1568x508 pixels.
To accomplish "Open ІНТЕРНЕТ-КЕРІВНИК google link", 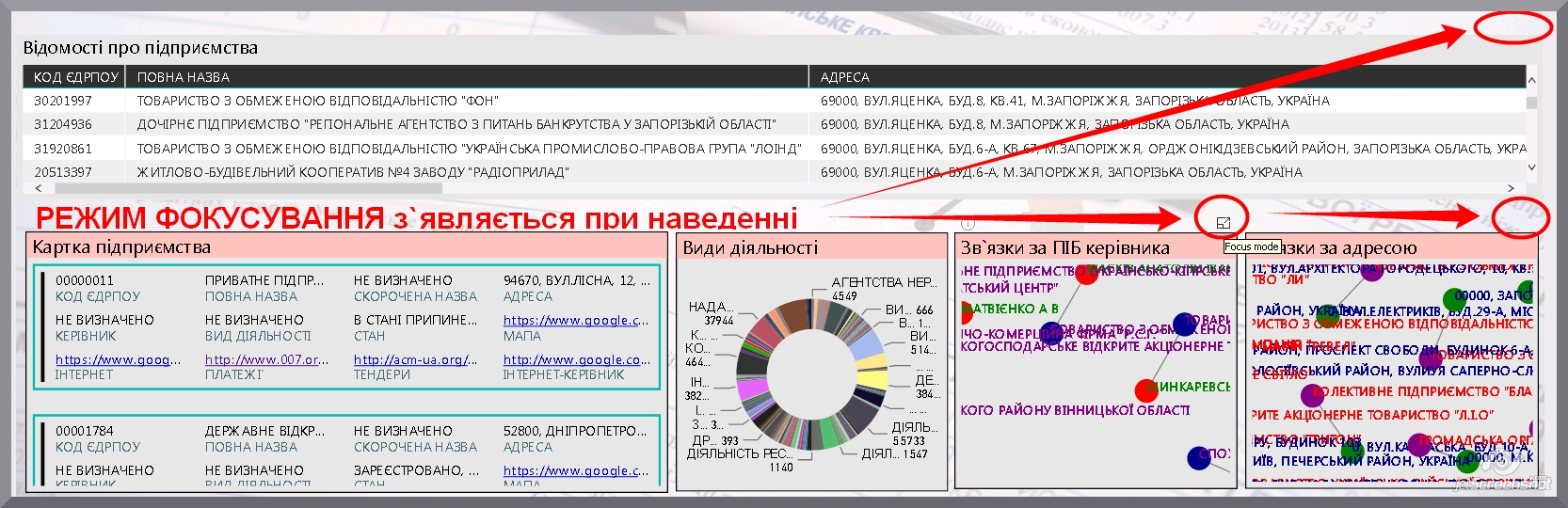I will click(x=576, y=359).
